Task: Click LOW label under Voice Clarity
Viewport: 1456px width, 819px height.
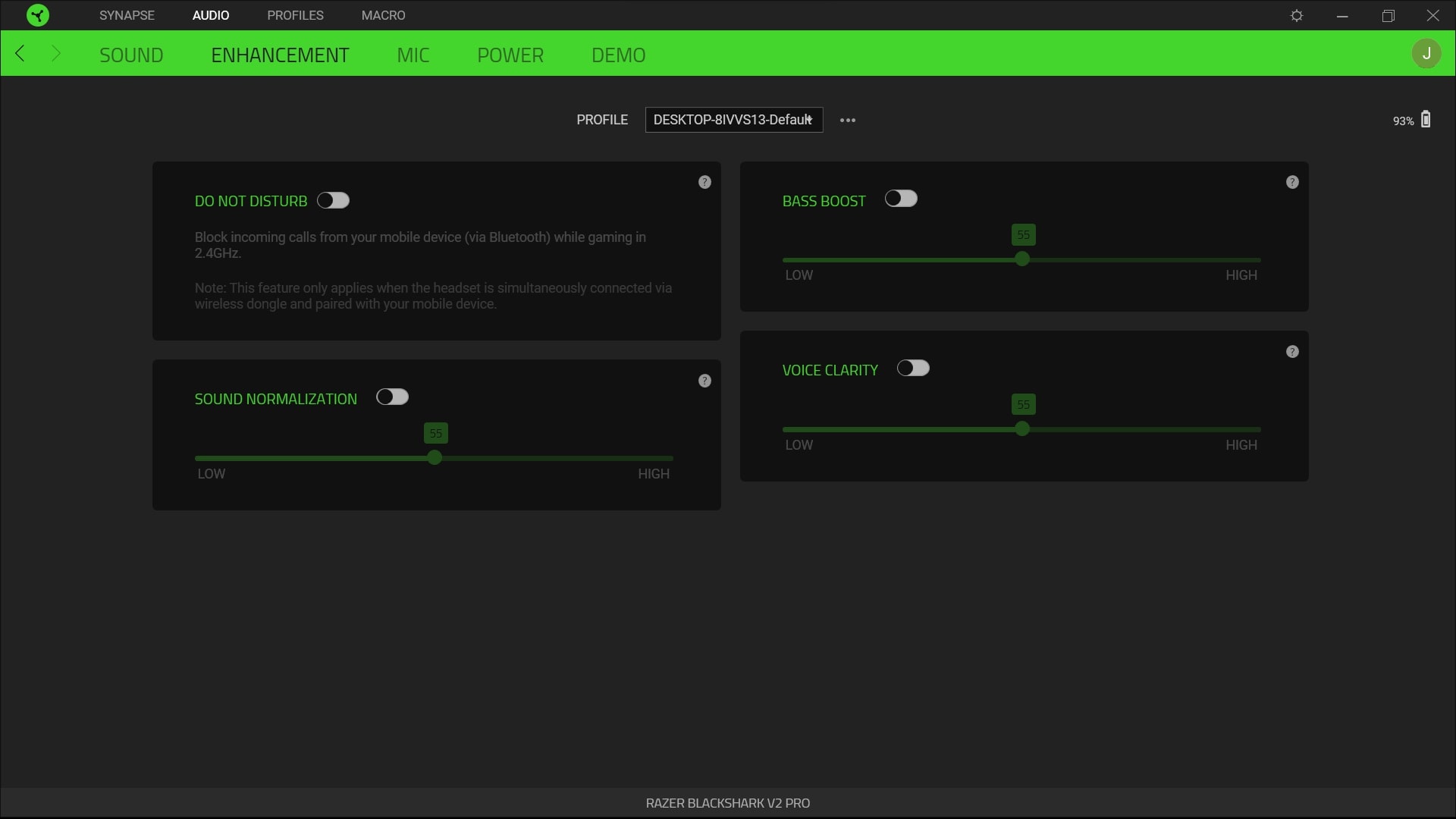Action: tap(799, 445)
